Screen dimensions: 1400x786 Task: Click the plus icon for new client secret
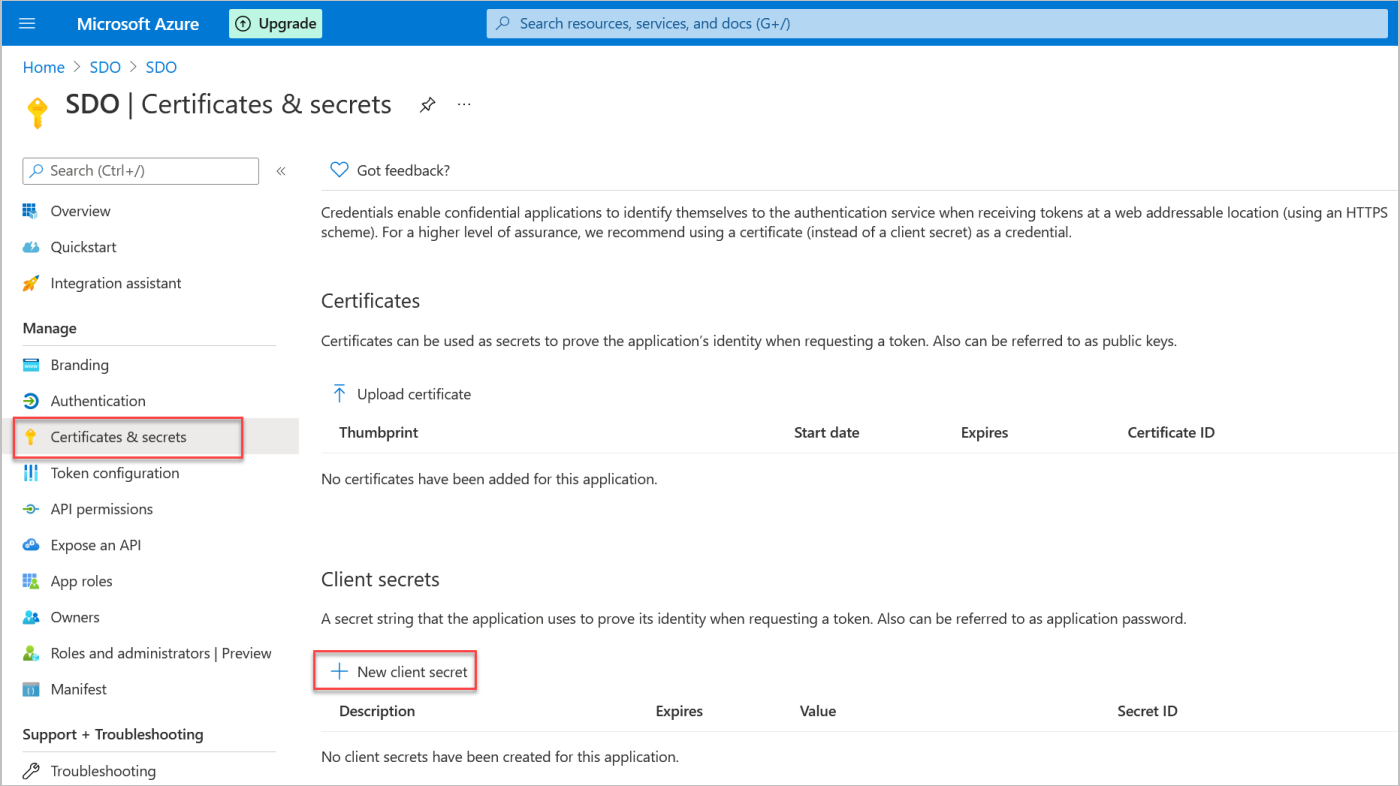coord(339,672)
